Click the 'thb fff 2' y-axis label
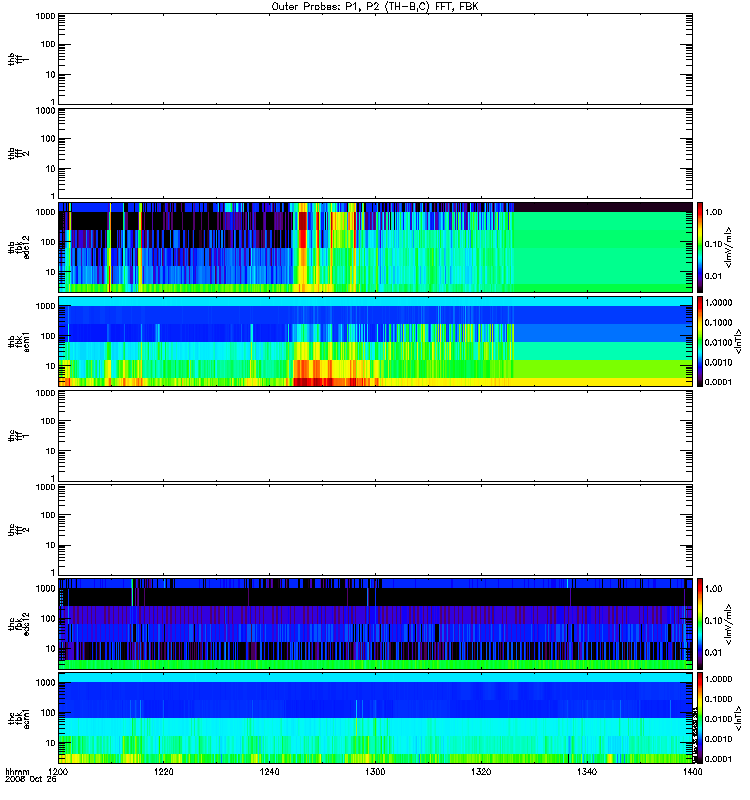750x800 pixels. [x=18, y=154]
